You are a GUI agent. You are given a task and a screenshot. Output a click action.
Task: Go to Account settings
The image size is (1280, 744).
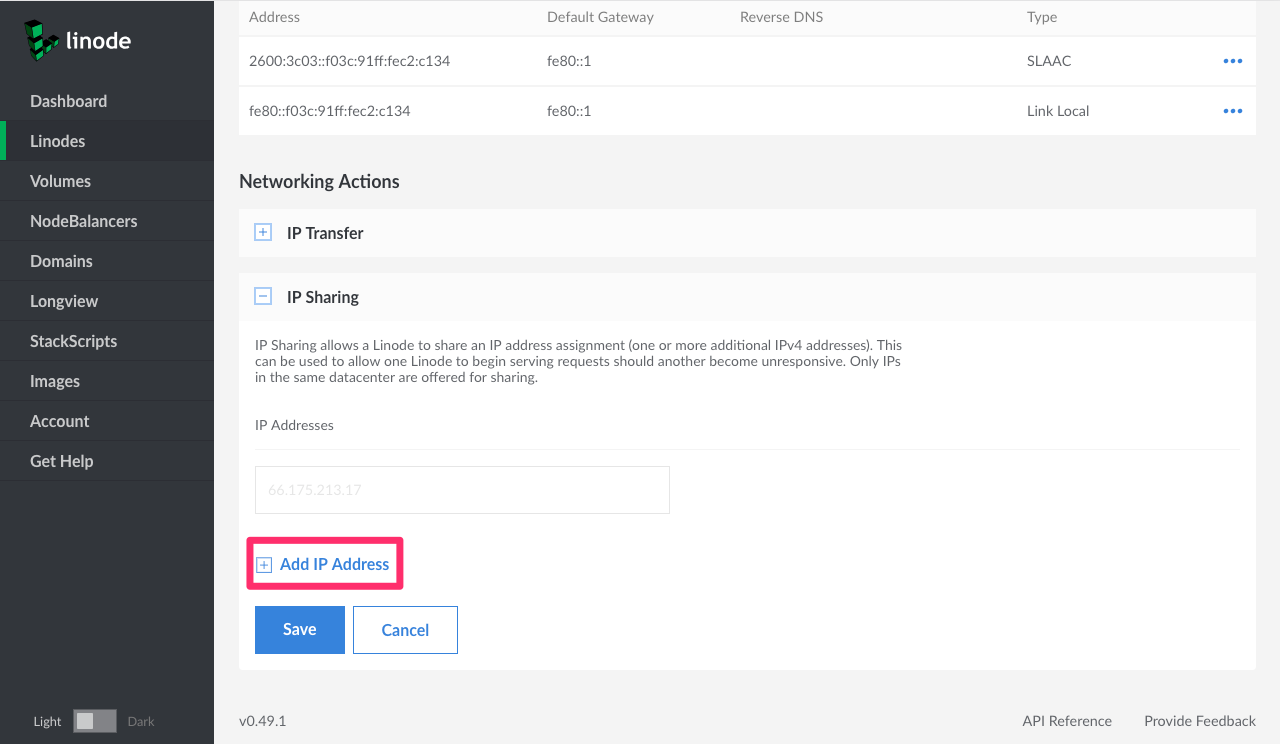coord(60,421)
